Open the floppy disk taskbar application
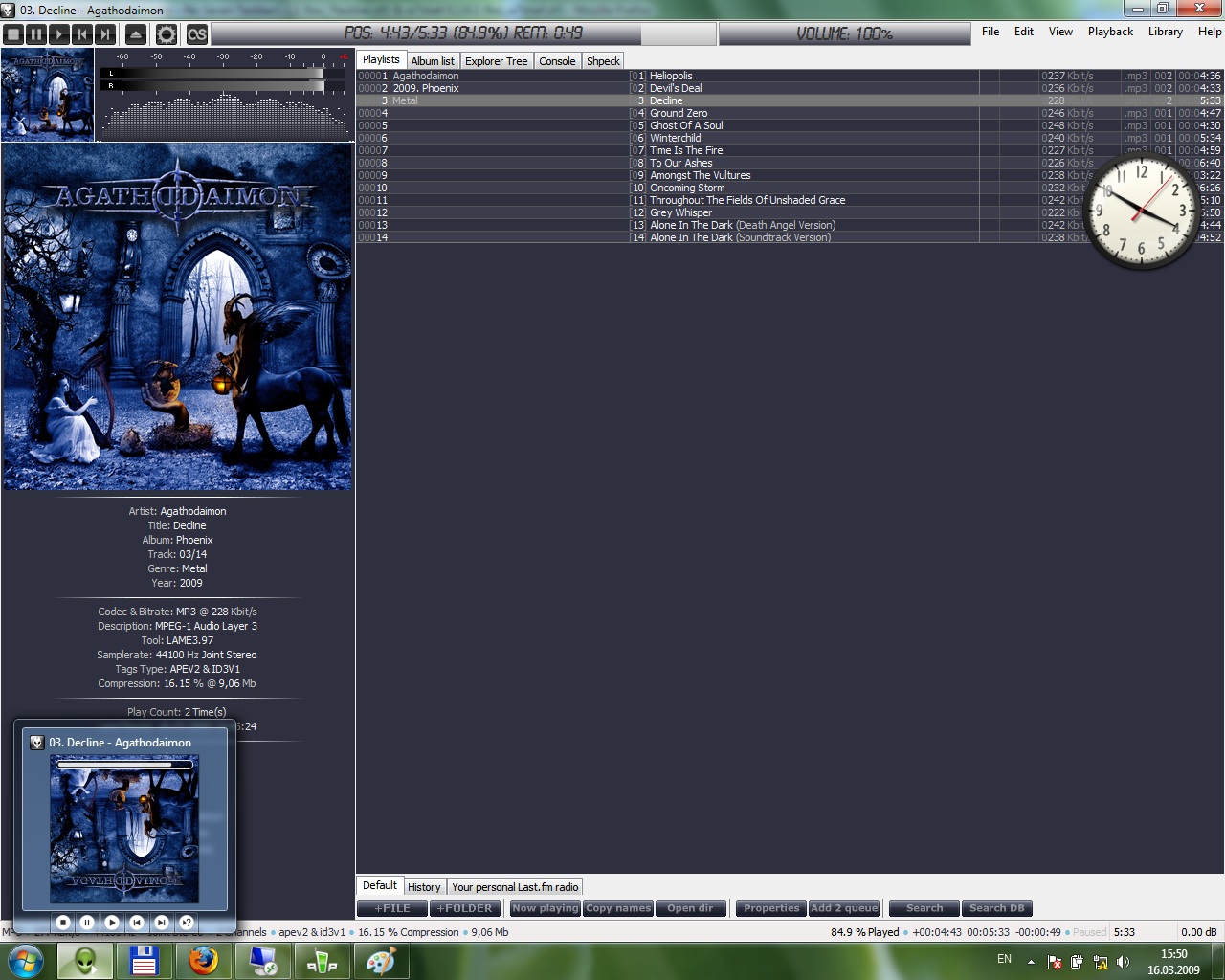The width and height of the screenshot is (1225, 980). [144, 961]
